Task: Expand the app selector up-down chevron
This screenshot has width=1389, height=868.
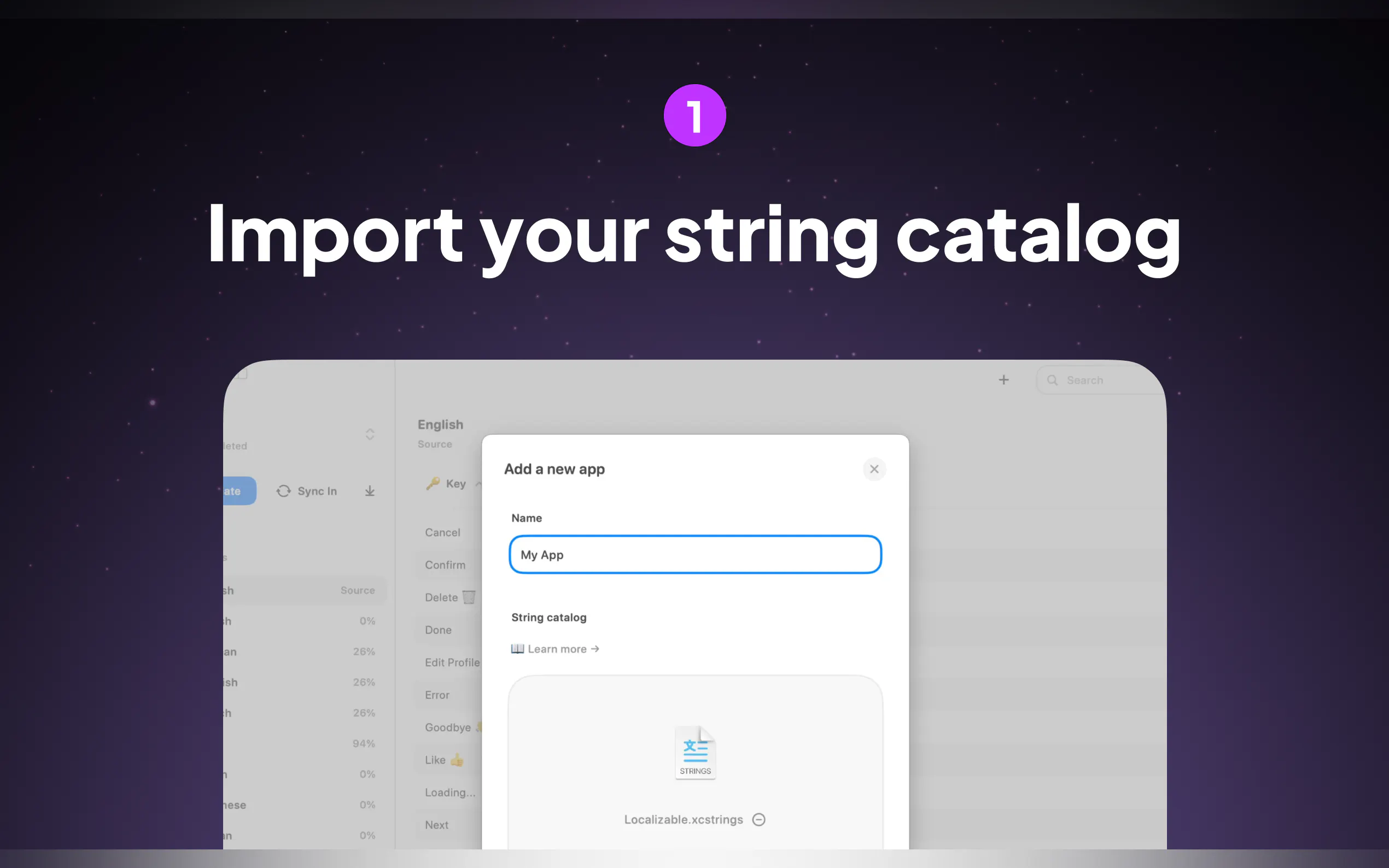Action: coord(370,434)
